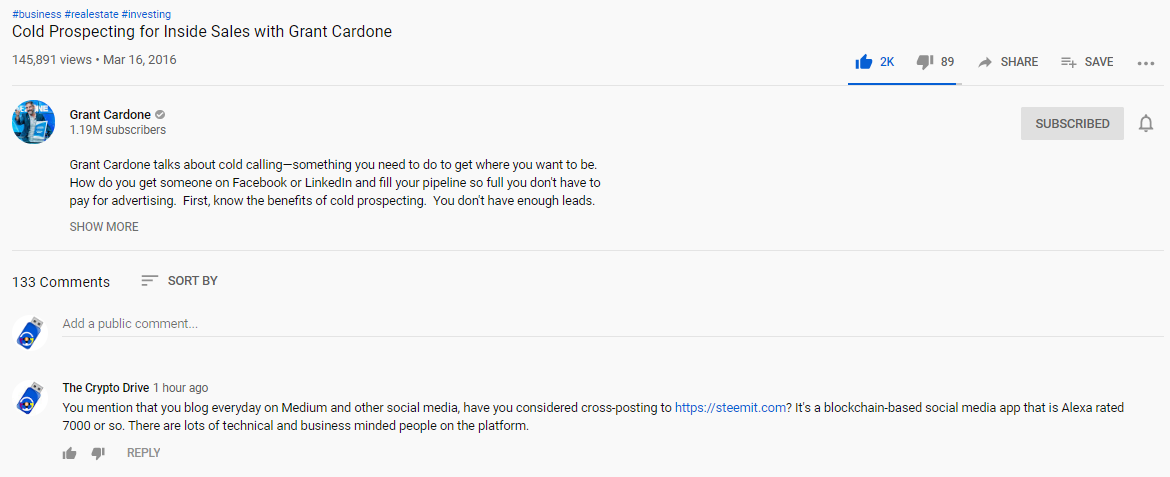
Task: Click the '1 hour ago' comment timestamp
Action: click(x=181, y=388)
